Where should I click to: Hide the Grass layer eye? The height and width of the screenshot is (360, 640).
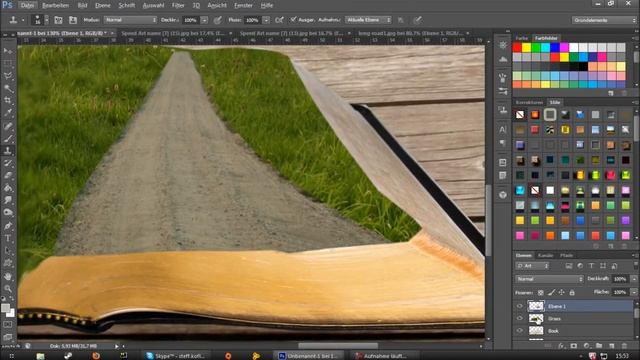pyautogui.click(x=520, y=318)
